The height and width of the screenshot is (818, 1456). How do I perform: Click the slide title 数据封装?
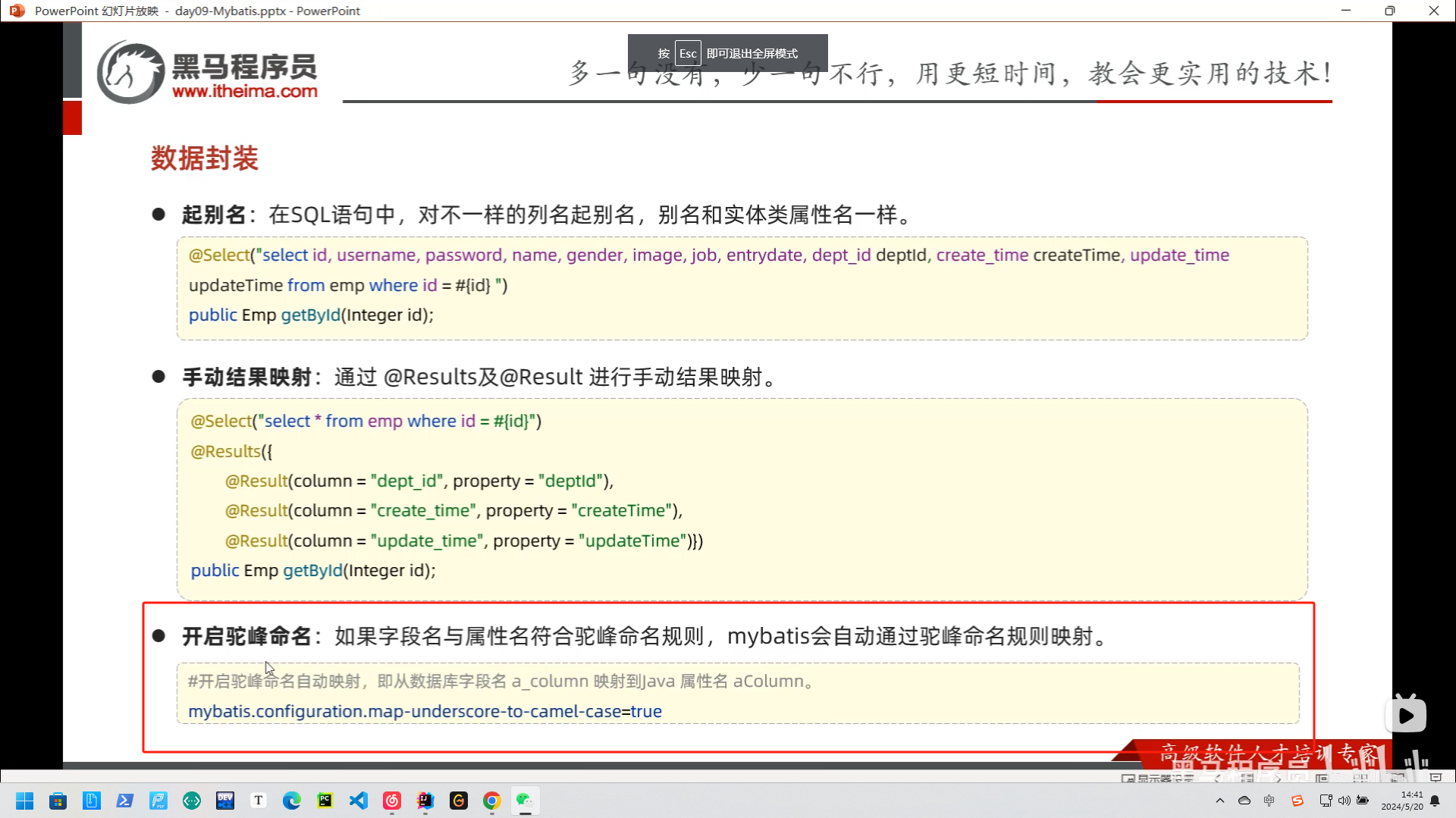(x=205, y=158)
